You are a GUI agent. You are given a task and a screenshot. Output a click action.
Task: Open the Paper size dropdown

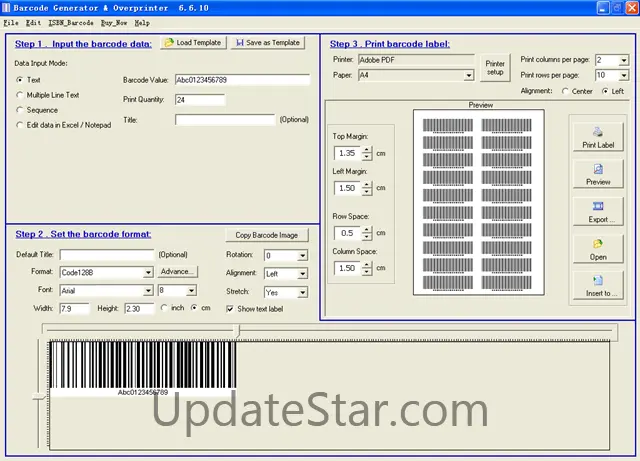tap(468, 75)
